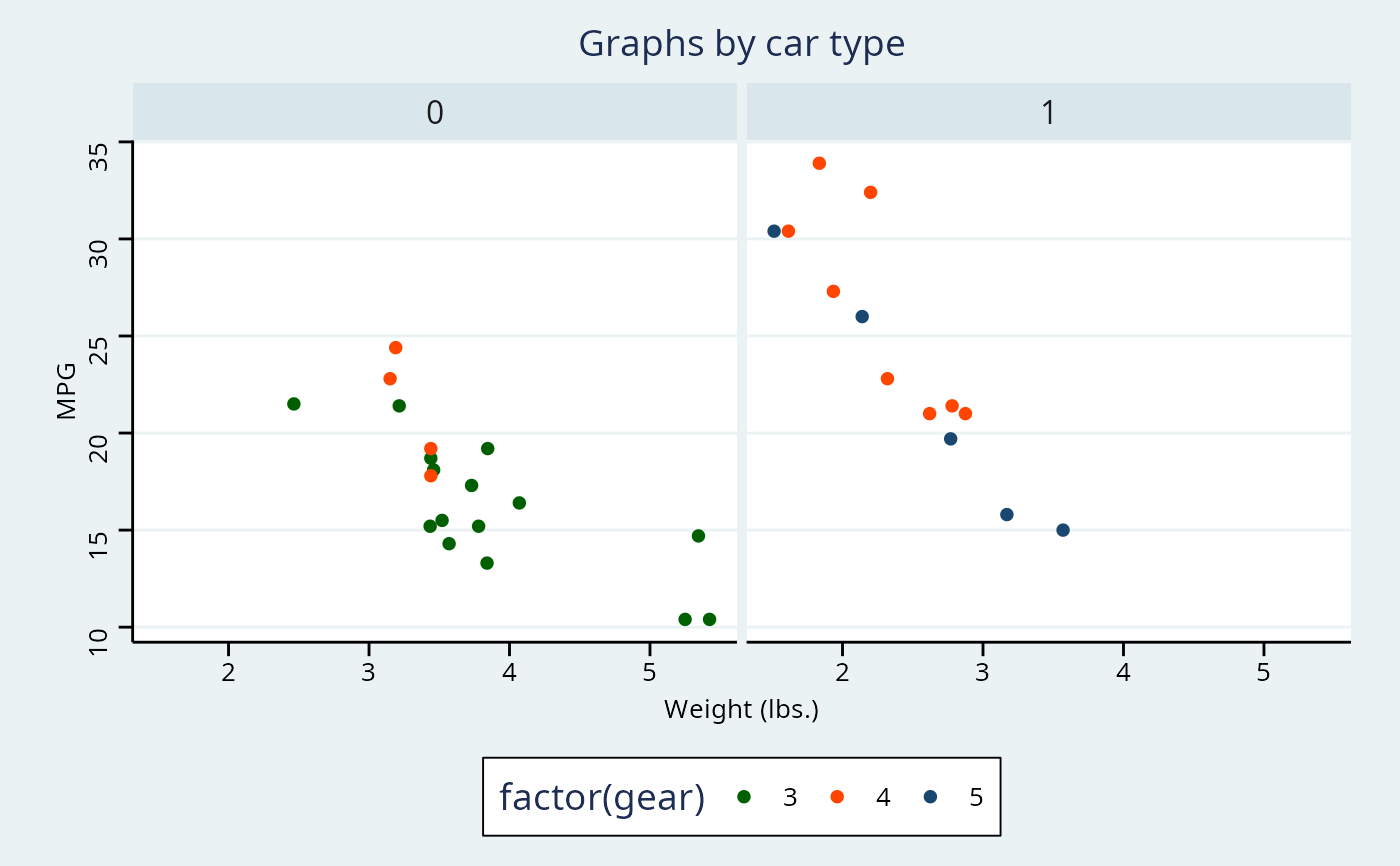Click the x-axis tick 5 in panel 1
The height and width of the screenshot is (866, 1400).
tap(1263, 672)
